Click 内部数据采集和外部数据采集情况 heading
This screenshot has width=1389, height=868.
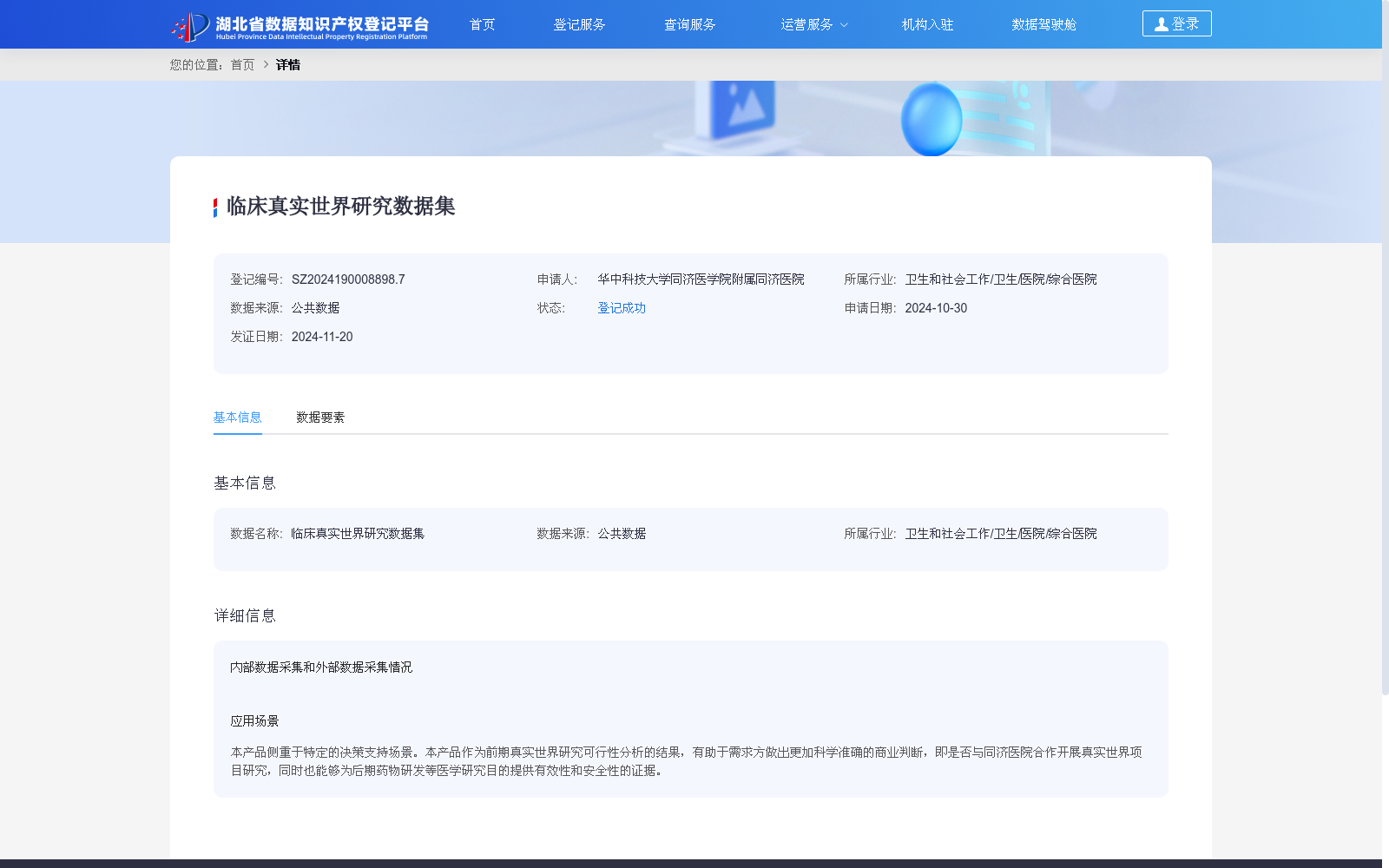(321, 667)
